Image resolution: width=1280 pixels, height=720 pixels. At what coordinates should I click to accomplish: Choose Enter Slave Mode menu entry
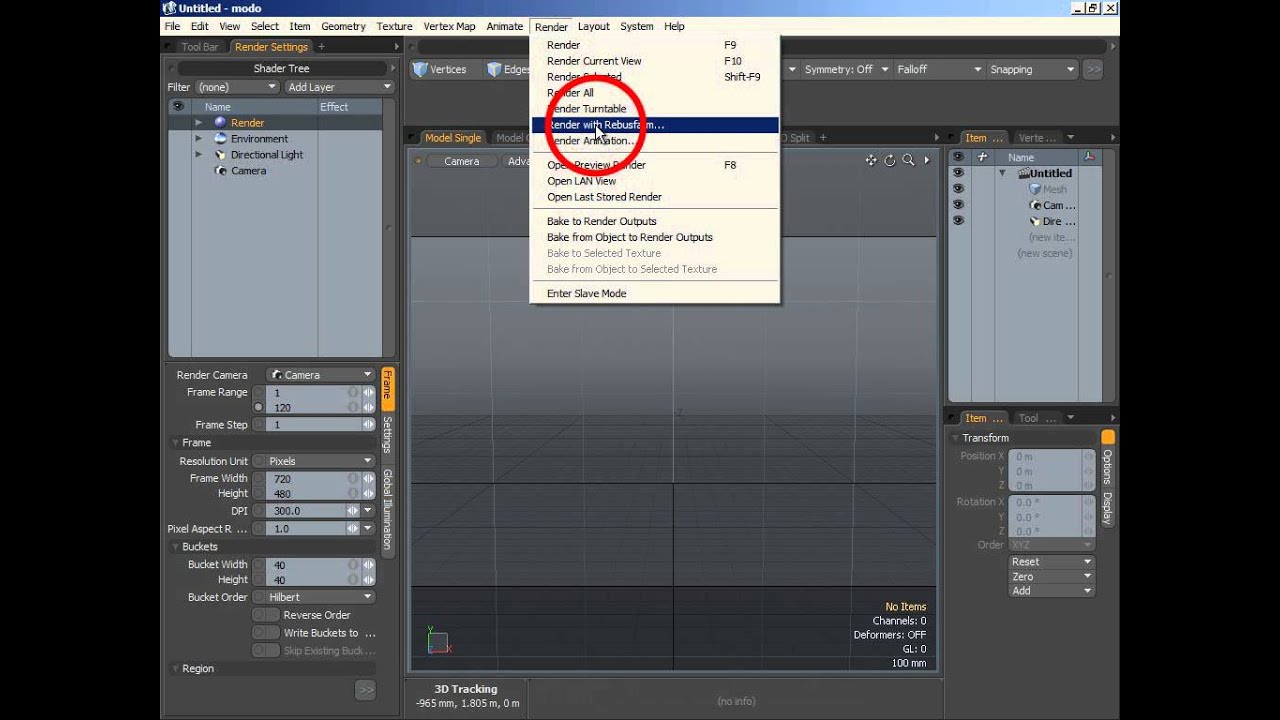click(586, 293)
